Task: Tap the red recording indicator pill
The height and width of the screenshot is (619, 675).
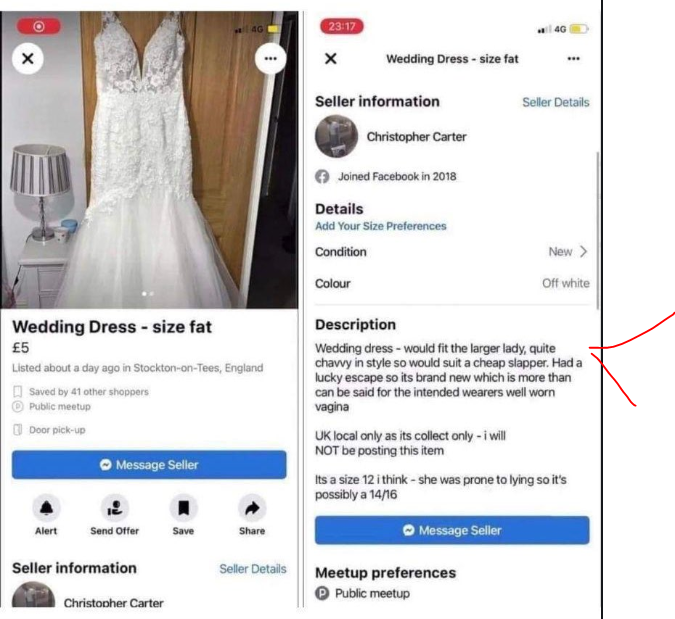Action: (39, 27)
